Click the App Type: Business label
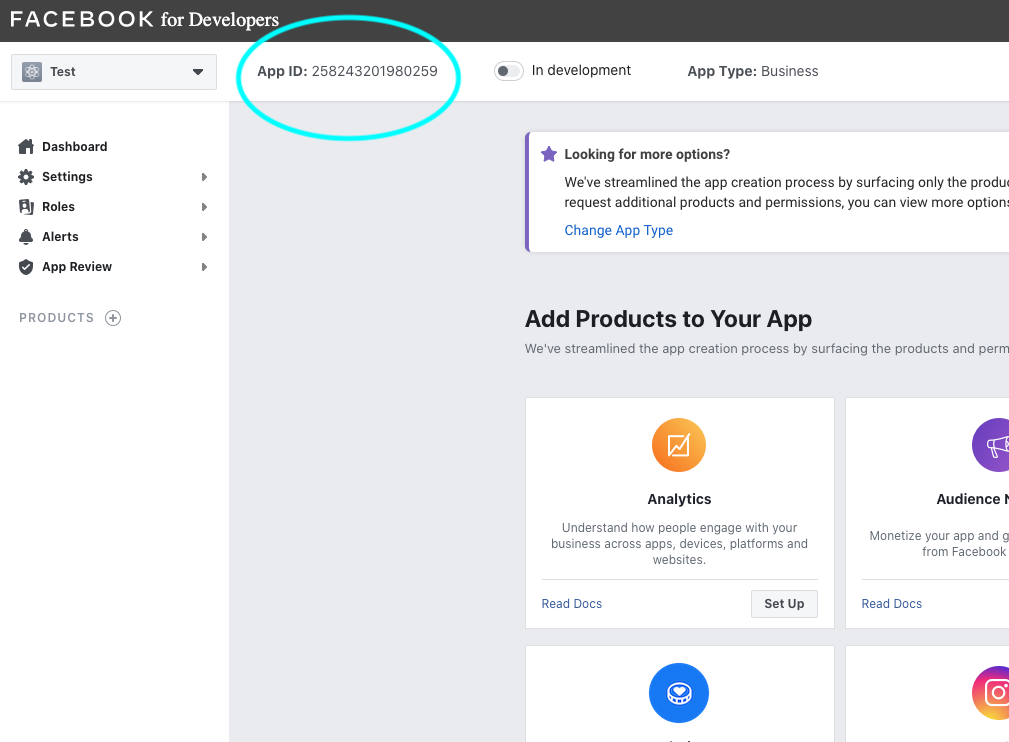 pos(753,71)
